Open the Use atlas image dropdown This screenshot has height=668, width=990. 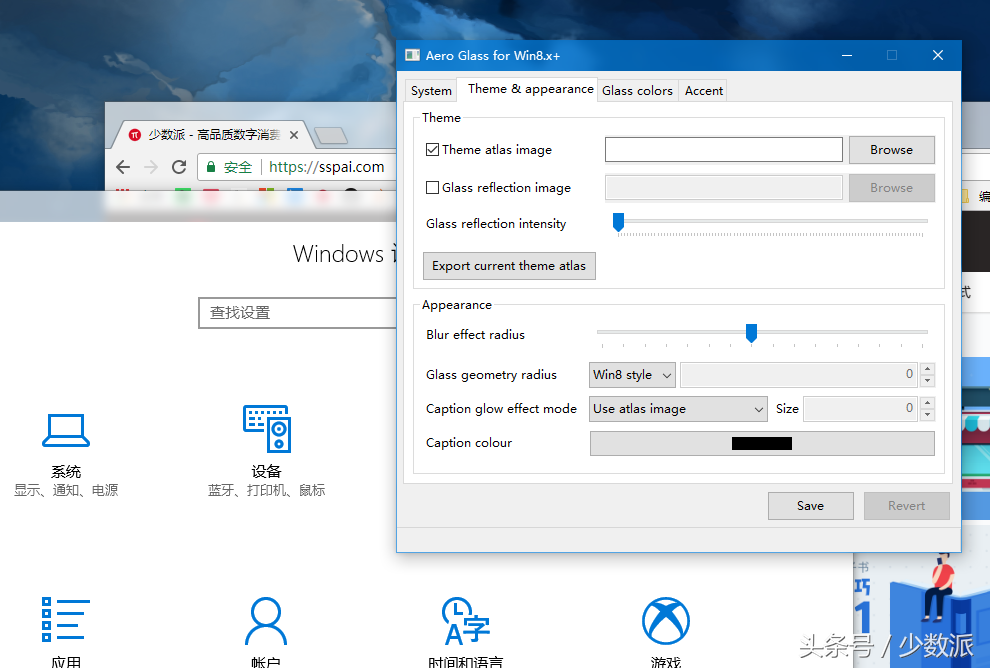pos(678,409)
